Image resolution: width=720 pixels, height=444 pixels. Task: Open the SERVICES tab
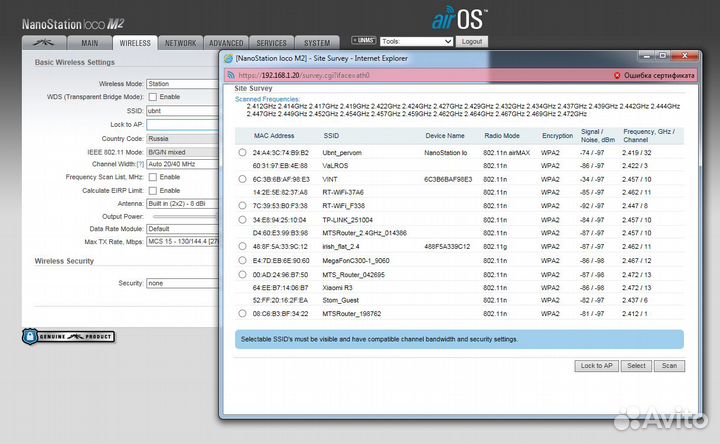click(x=271, y=43)
